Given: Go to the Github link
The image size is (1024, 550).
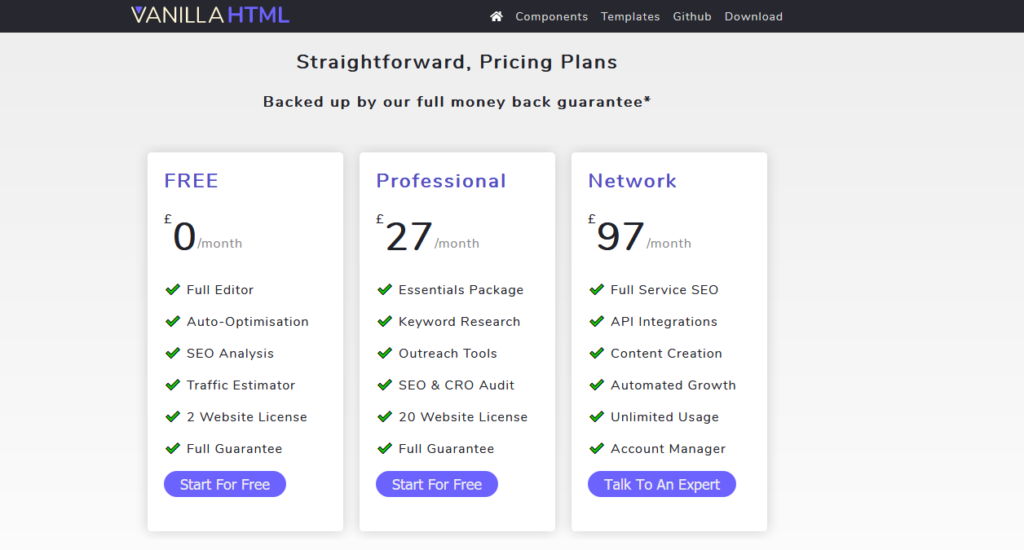Looking at the screenshot, I should pyautogui.click(x=692, y=17).
